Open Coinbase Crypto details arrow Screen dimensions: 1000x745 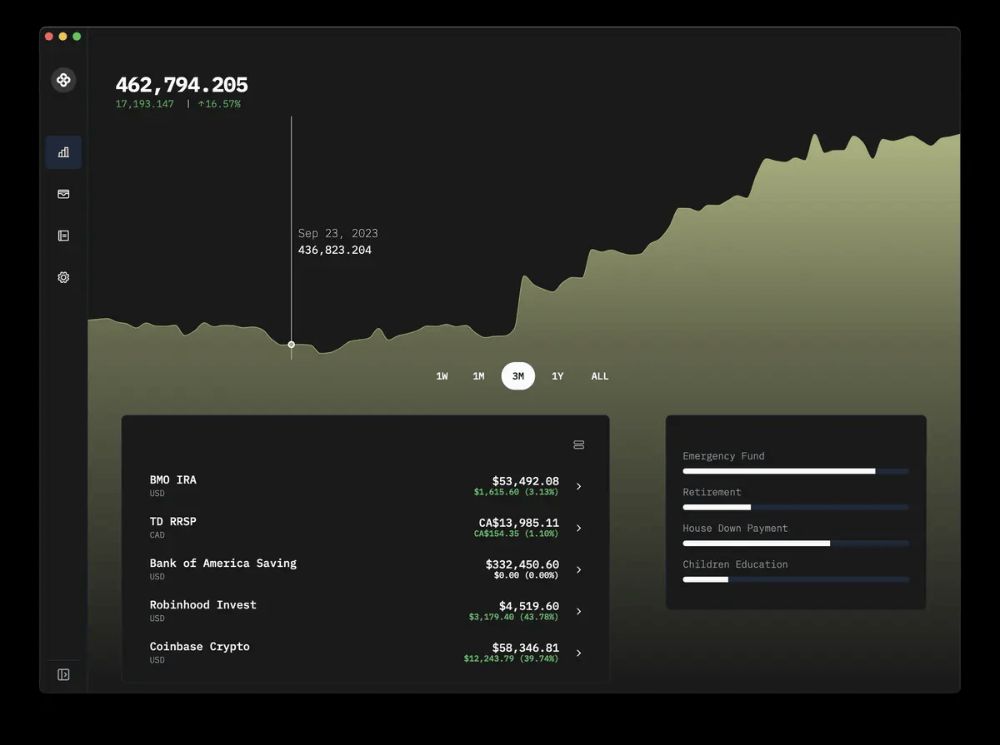[579, 653]
